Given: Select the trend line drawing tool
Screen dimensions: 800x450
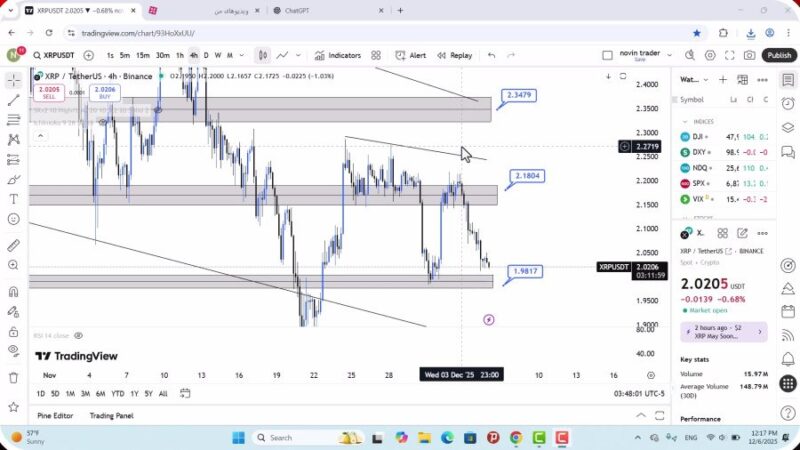Looking at the screenshot, I should point(13,100).
